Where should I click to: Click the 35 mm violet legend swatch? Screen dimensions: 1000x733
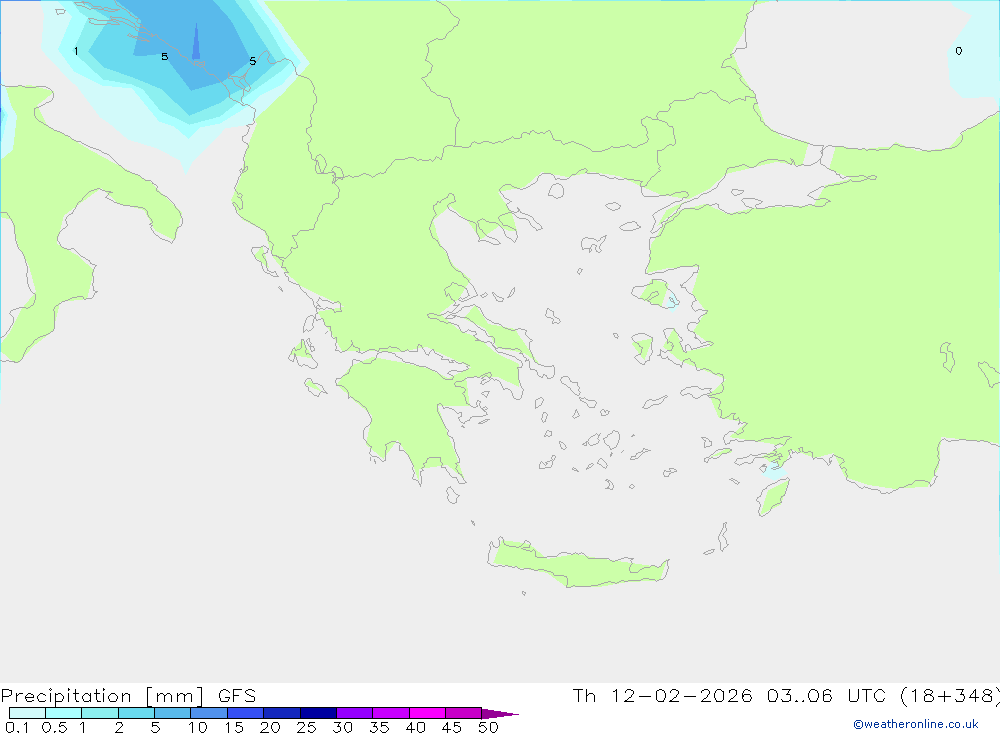pos(391,713)
